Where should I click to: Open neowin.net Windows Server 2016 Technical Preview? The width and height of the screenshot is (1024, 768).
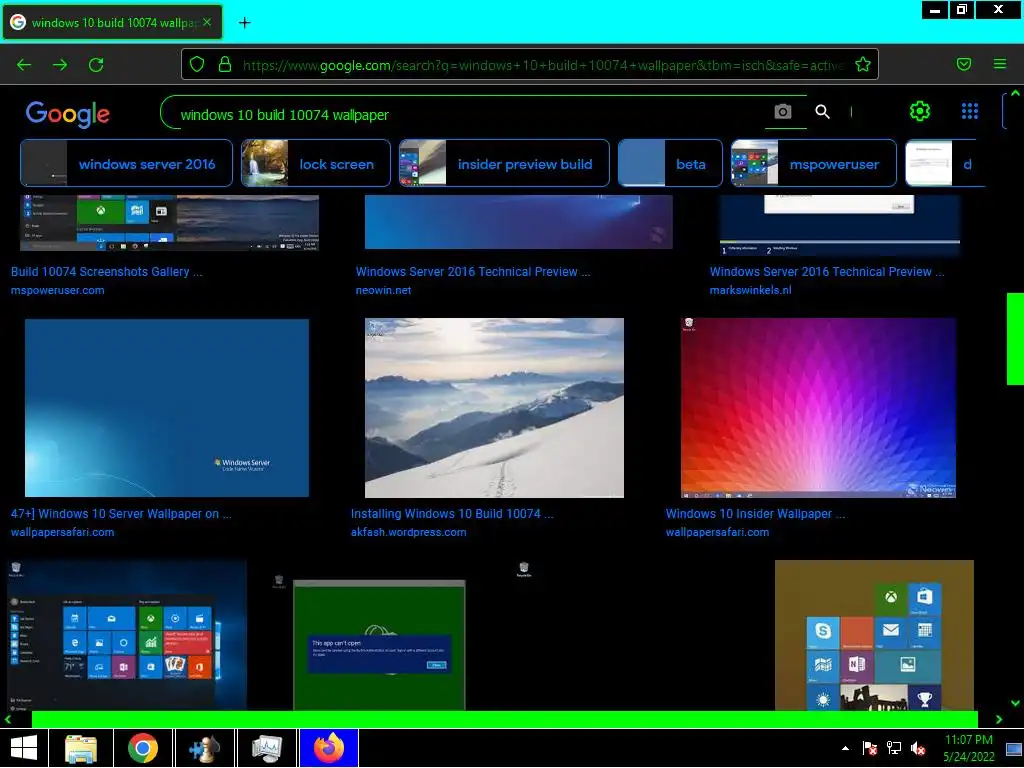tap(473, 272)
